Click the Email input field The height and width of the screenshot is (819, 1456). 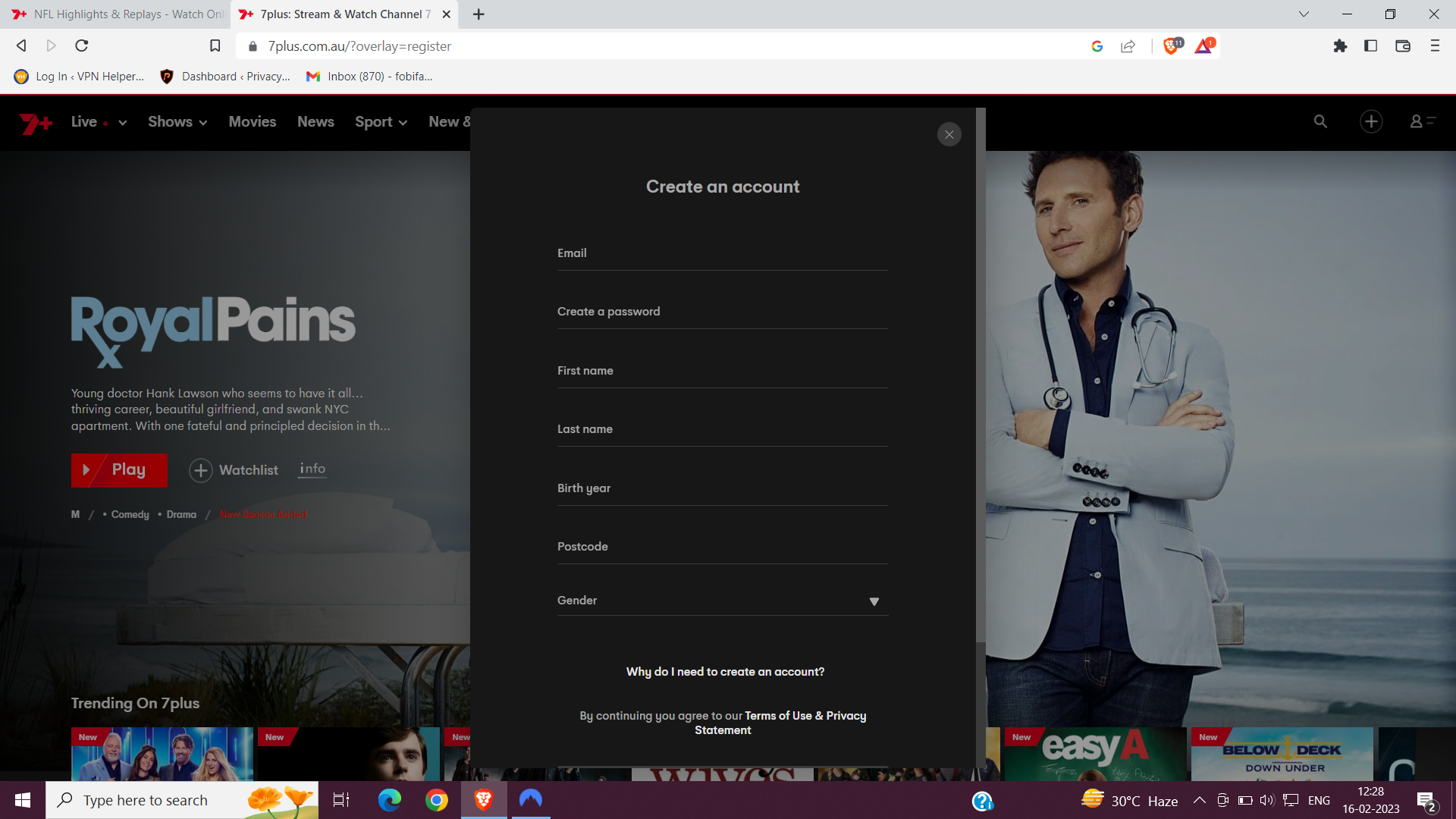723,253
